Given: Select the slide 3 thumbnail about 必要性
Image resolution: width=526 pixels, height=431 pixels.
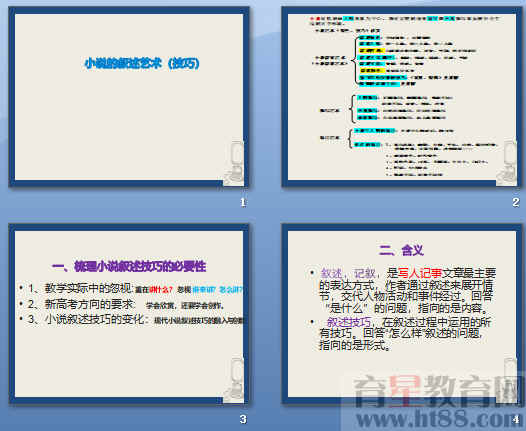Looking at the screenshot, I should coord(129,314).
